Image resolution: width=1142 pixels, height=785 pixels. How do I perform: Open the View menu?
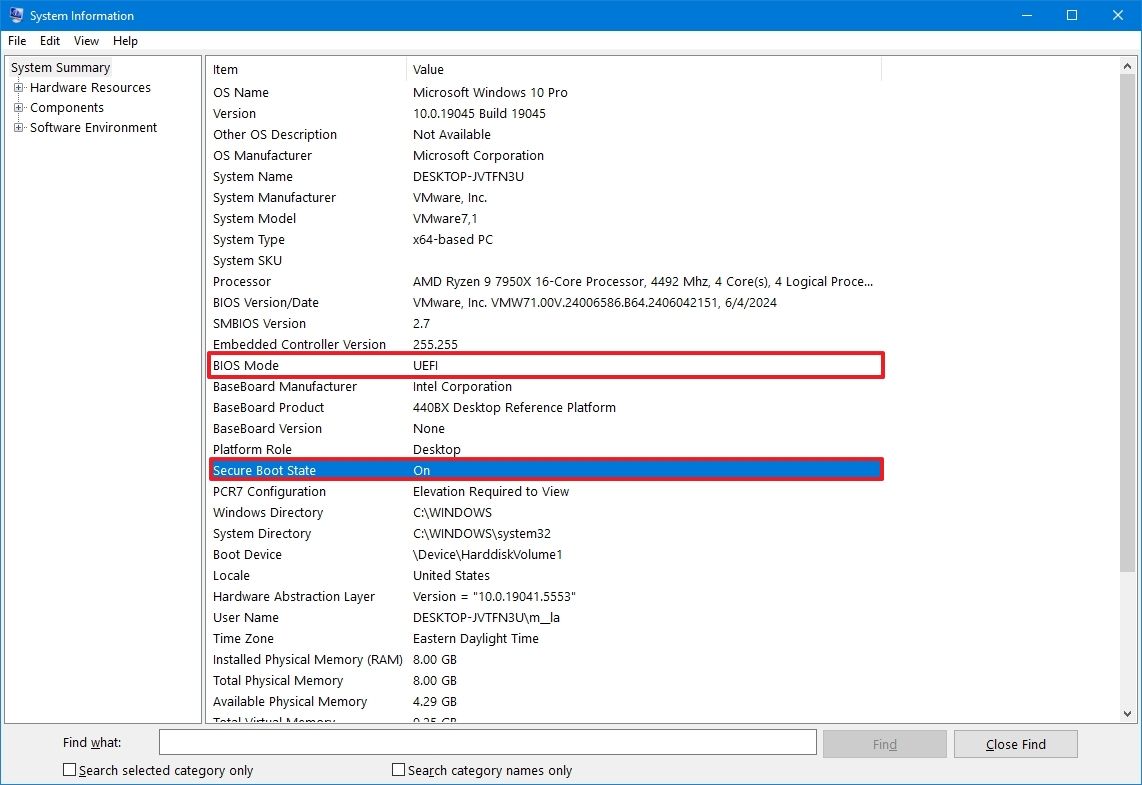[x=86, y=41]
